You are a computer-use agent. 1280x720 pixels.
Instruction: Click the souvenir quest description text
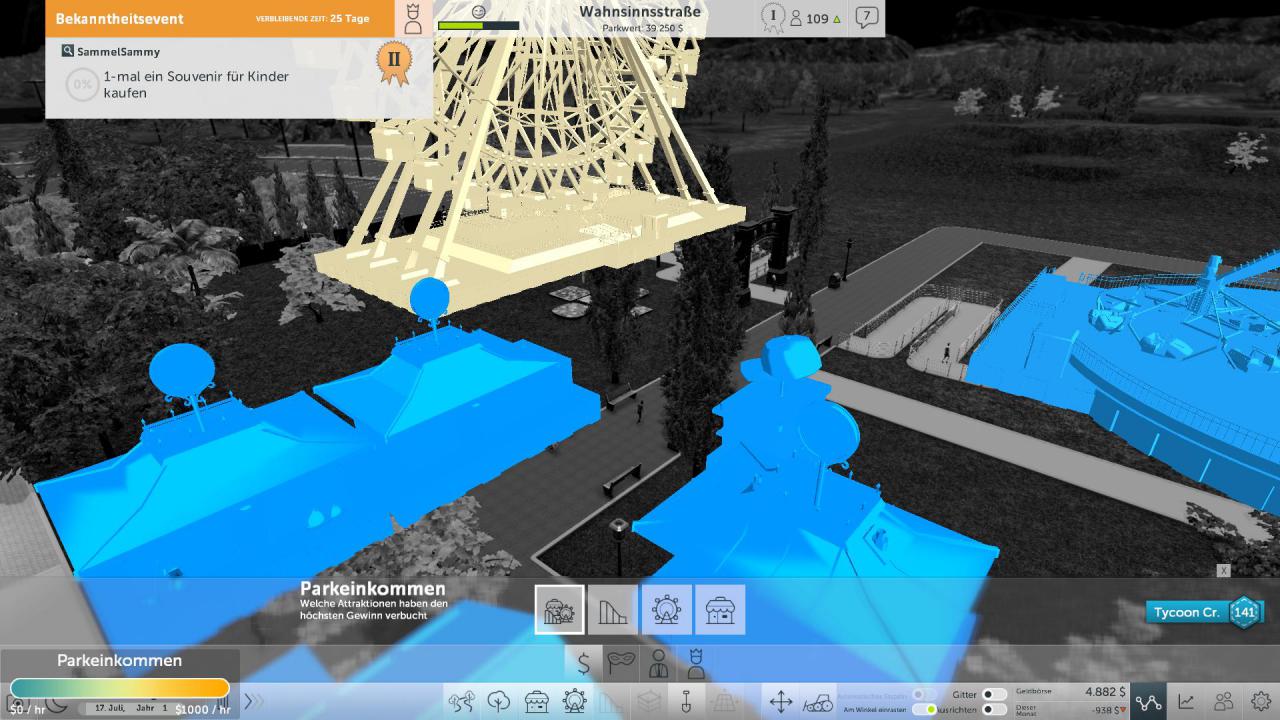[x=196, y=85]
